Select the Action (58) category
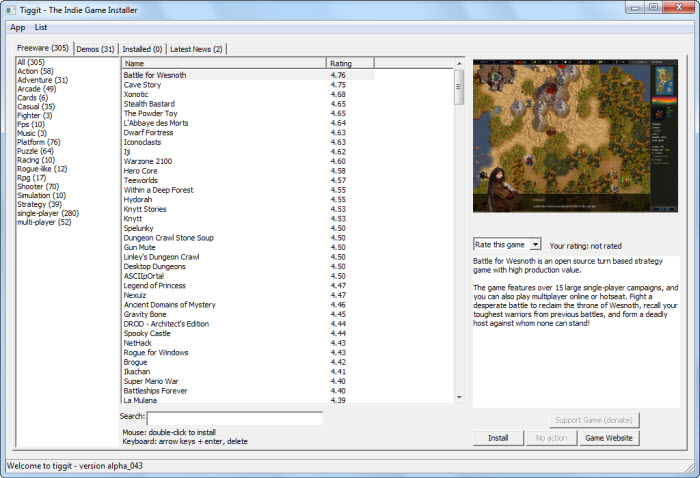The height and width of the screenshot is (478, 700). click(x=35, y=71)
